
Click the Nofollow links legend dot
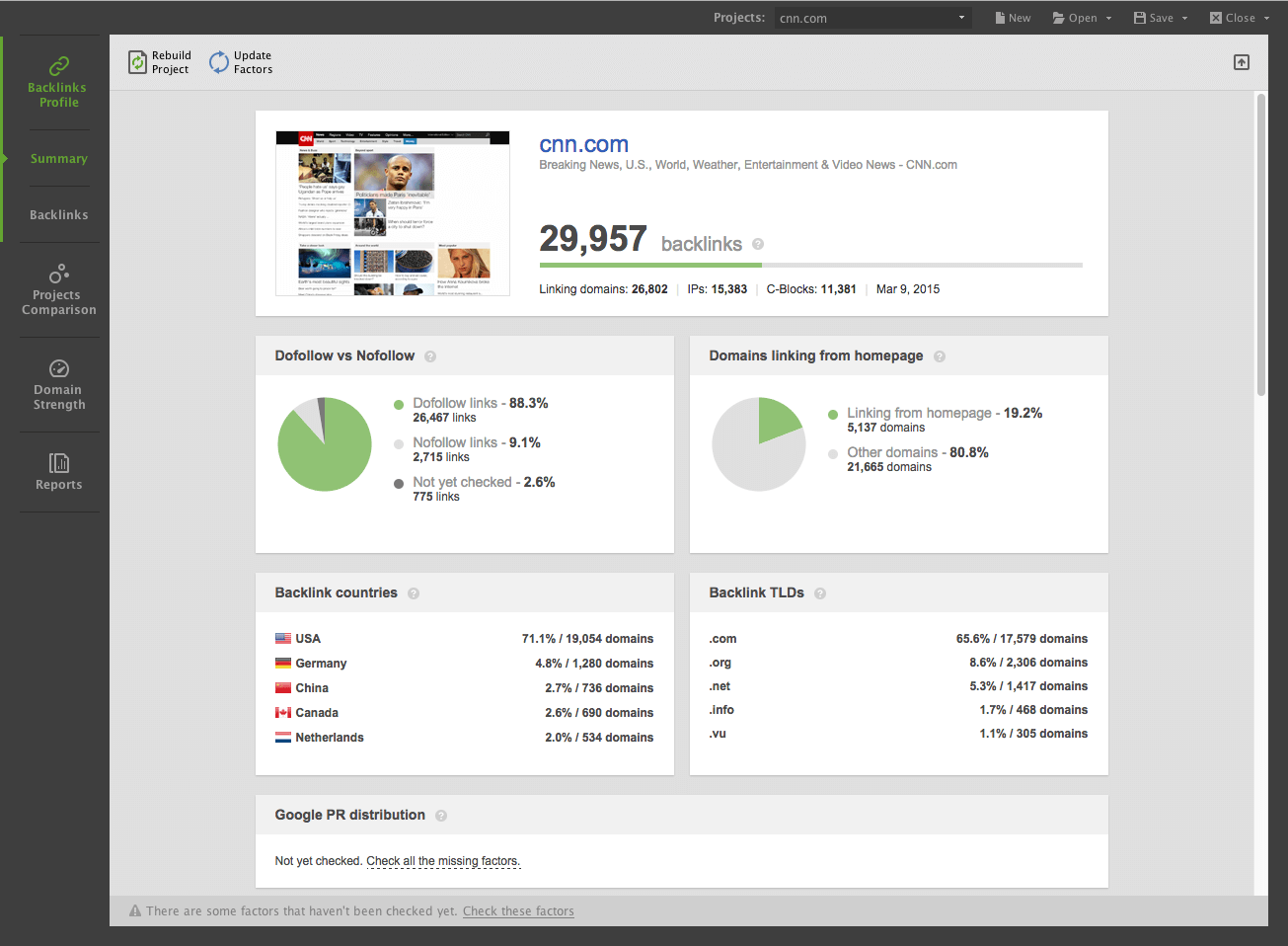[x=399, y=444]
